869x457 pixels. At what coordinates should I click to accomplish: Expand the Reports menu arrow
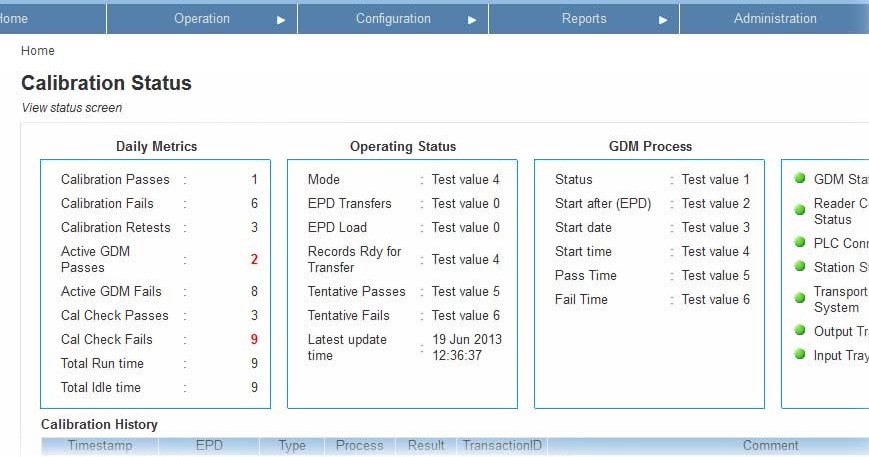pyautogui.click(x=663, y=20)
